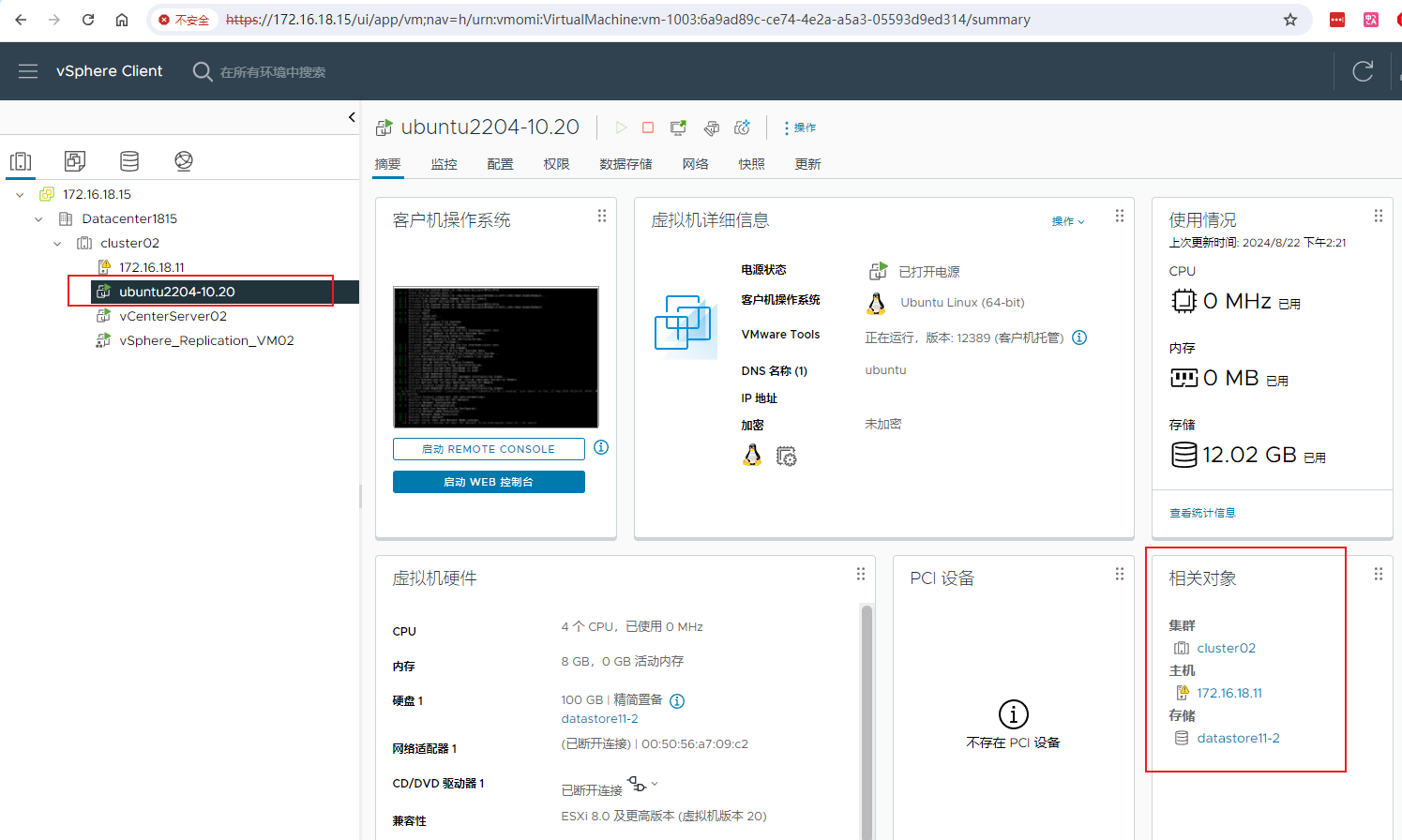Click the browser reload button
The height and width of the screenshot is (840, 1402).
87,20
